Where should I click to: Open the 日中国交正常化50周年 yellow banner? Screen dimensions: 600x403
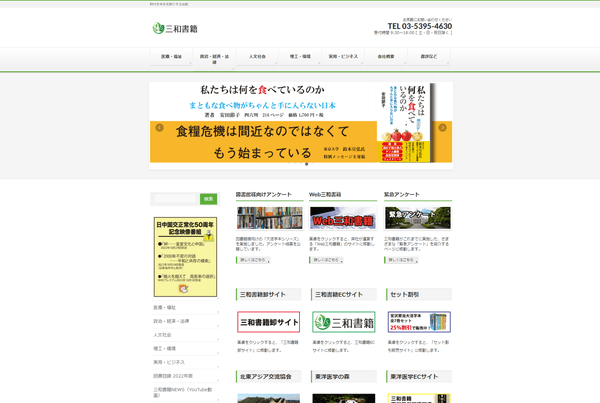185,257
